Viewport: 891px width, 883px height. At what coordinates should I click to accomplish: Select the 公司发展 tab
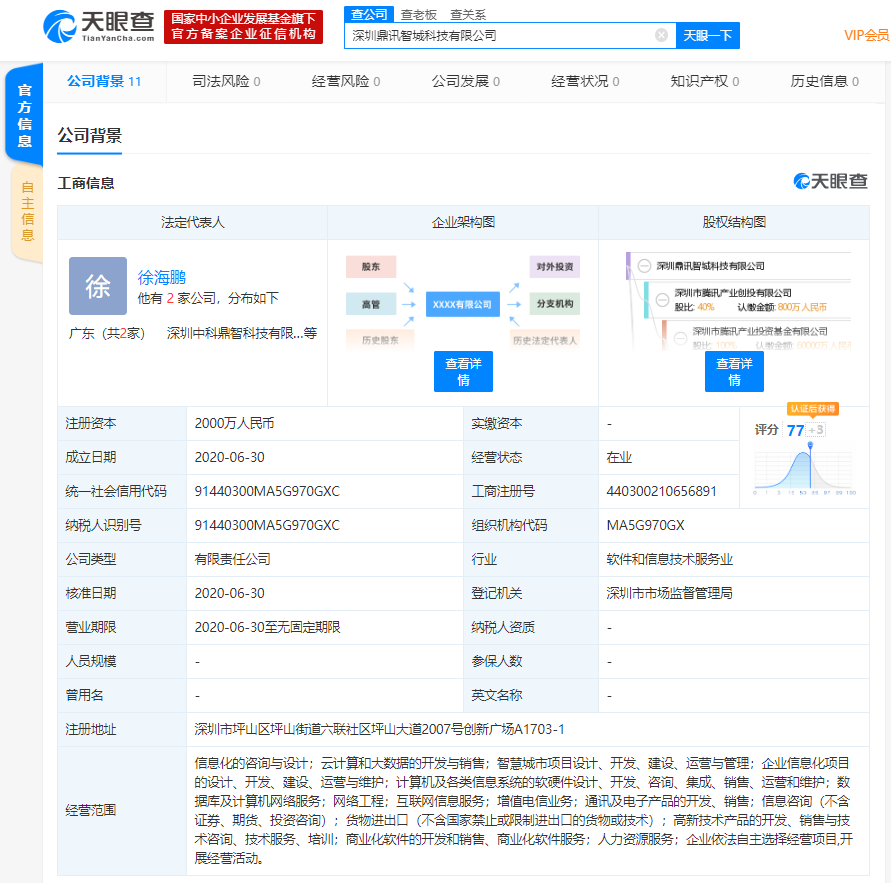465,81
